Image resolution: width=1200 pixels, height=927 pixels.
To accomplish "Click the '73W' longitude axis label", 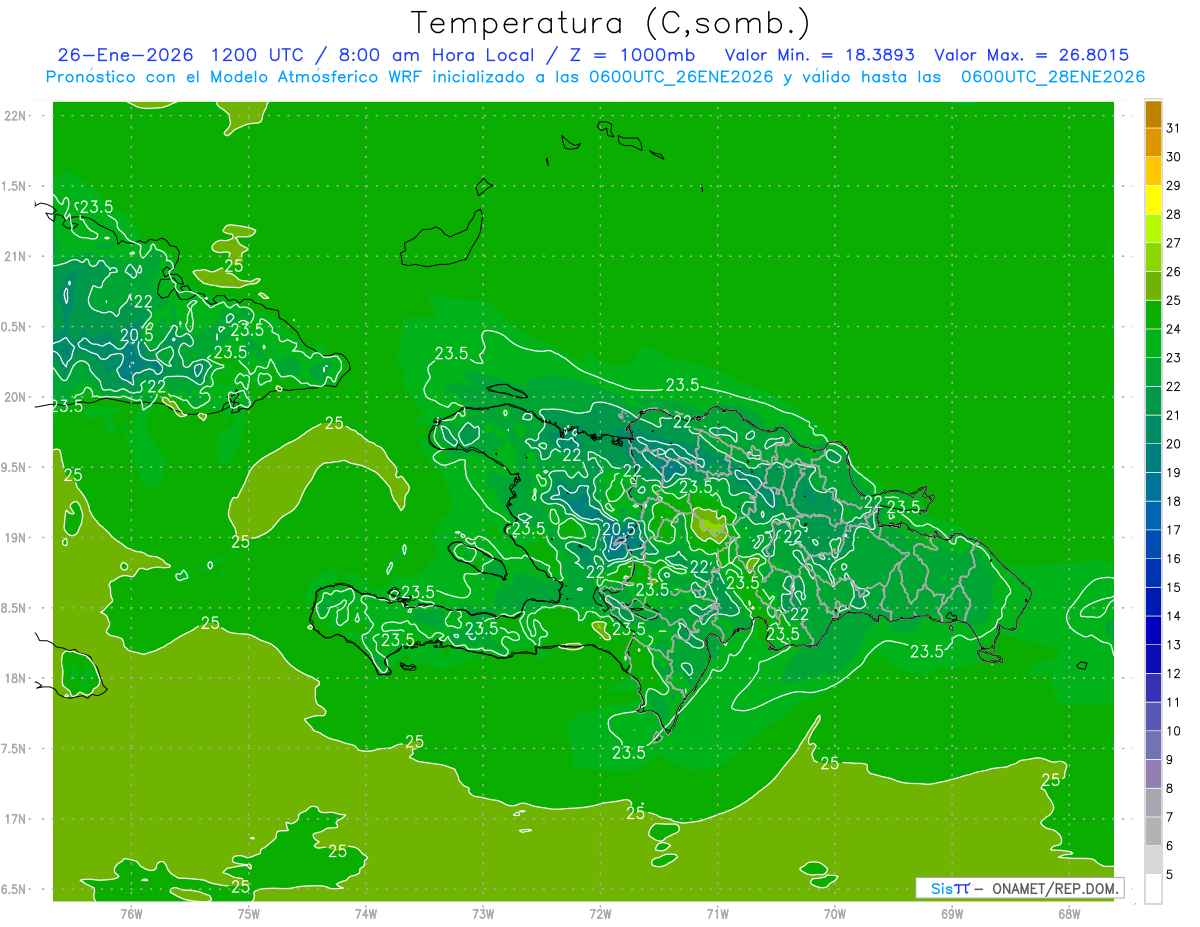I will pos(483,915).
